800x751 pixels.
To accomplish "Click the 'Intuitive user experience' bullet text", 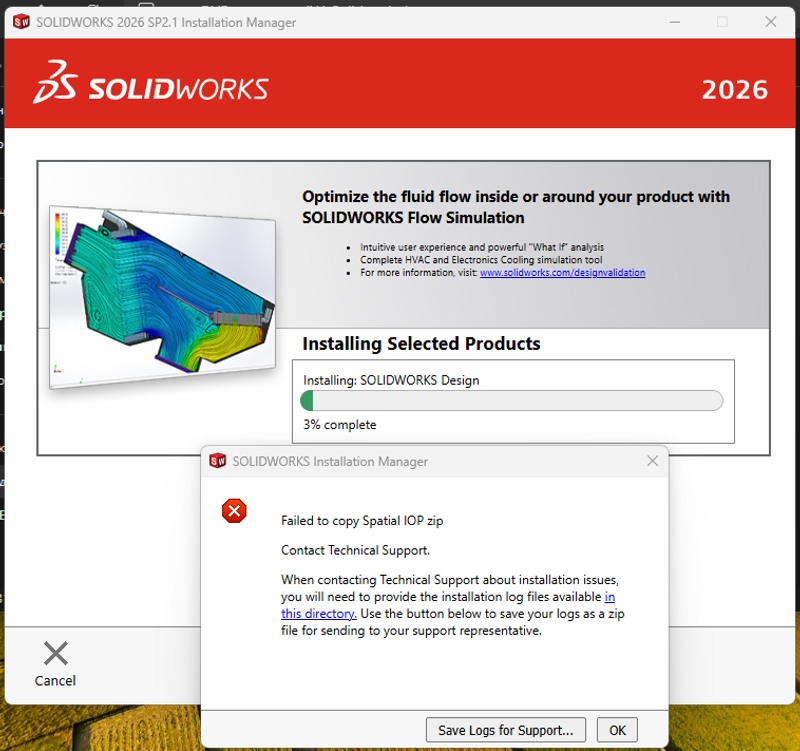I will (482, 247).
